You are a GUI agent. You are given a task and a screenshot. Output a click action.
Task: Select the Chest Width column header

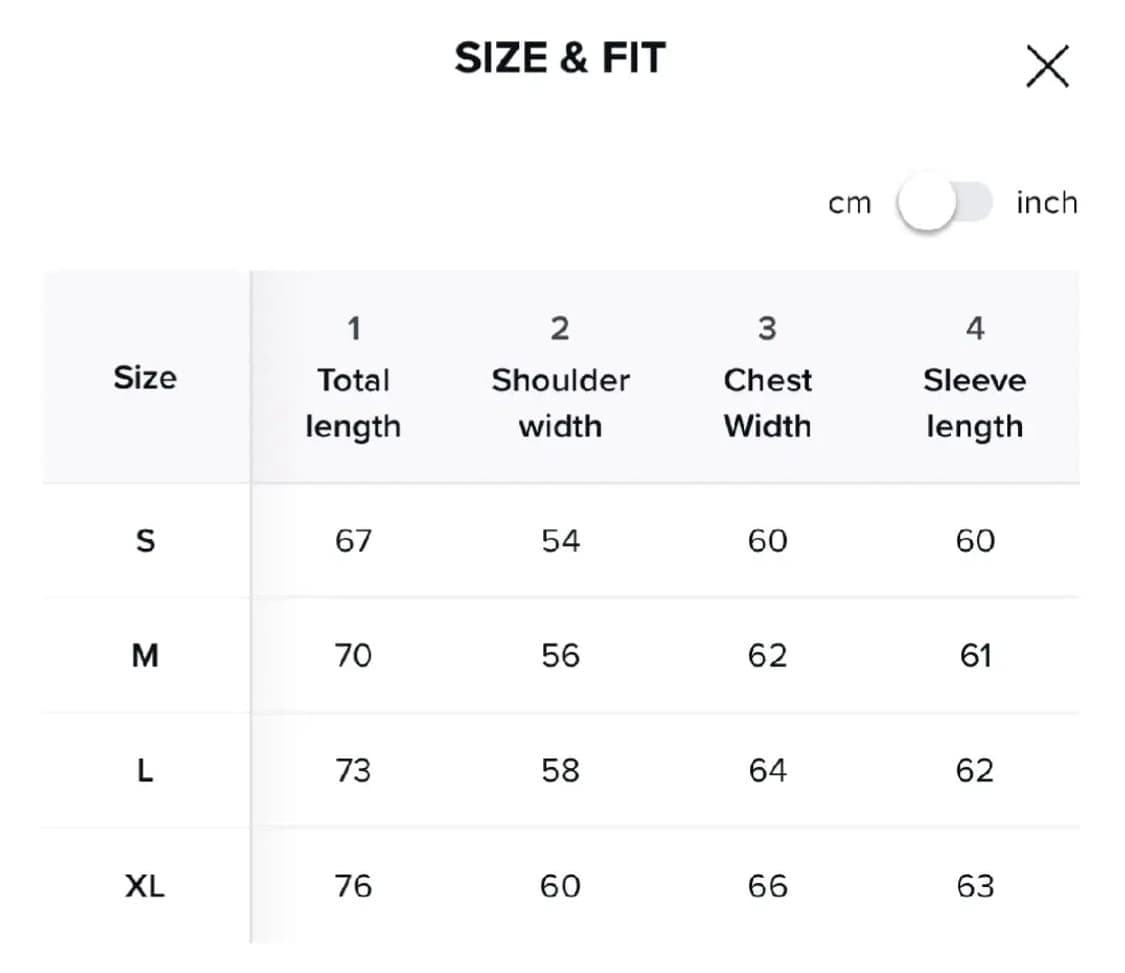click(x=767, y=378)
